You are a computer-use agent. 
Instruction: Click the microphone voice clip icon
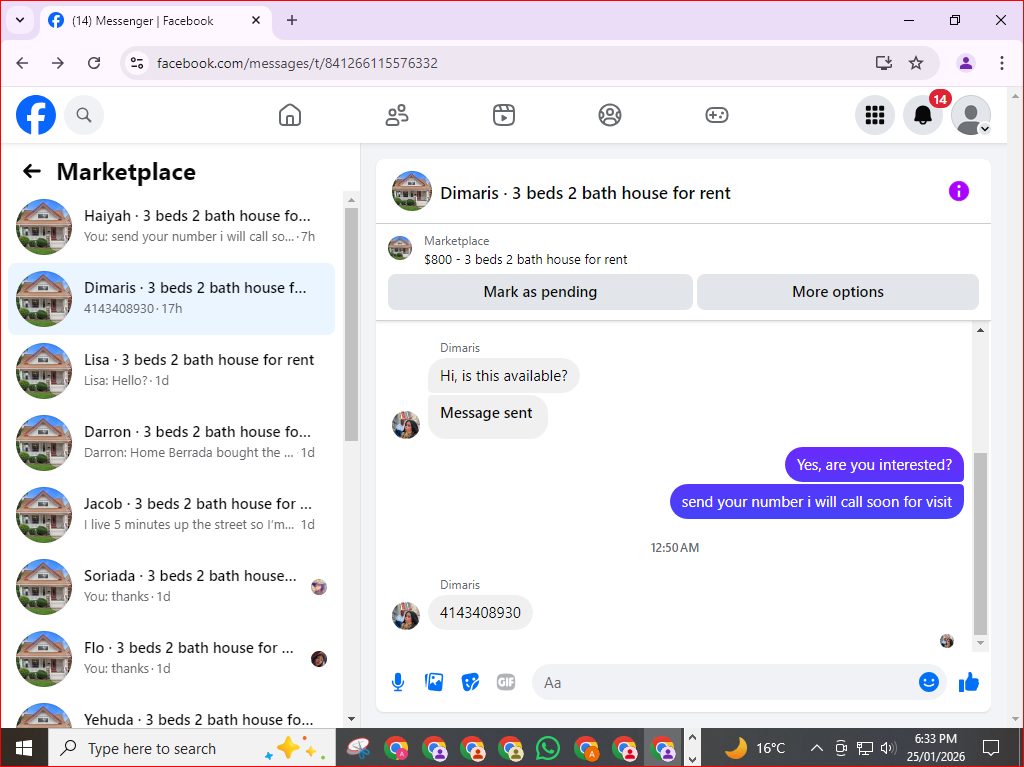coord(398,683)
